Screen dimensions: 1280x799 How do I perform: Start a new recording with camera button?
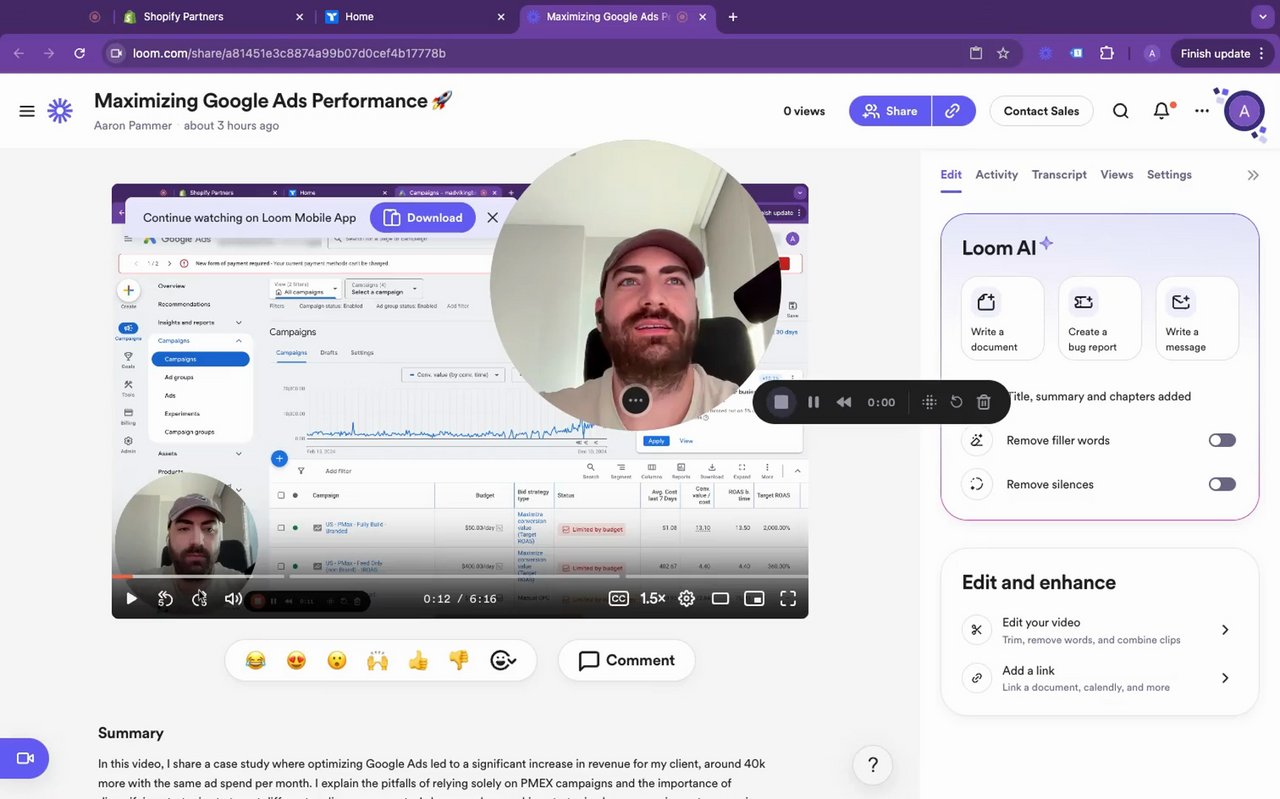[24, 759]
